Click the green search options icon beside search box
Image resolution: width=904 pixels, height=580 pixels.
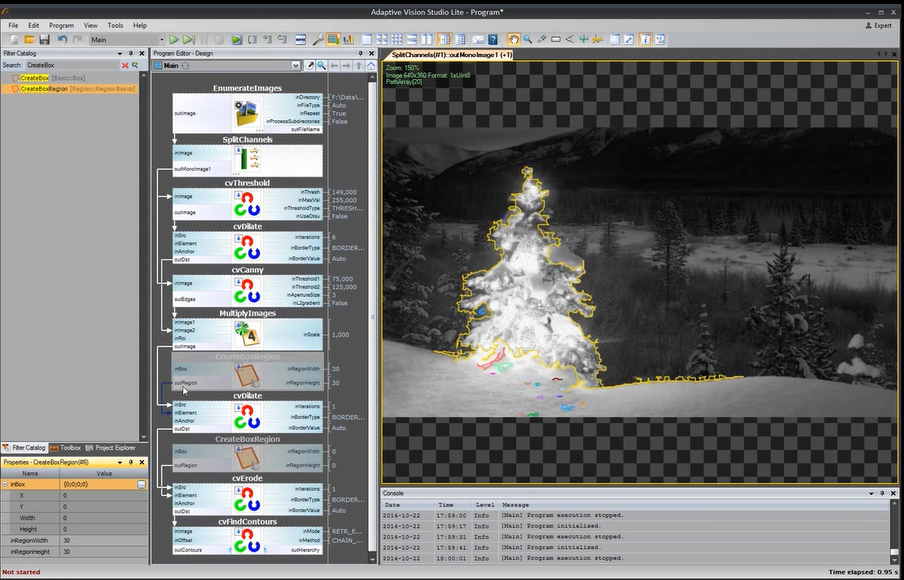coord(135,65)
